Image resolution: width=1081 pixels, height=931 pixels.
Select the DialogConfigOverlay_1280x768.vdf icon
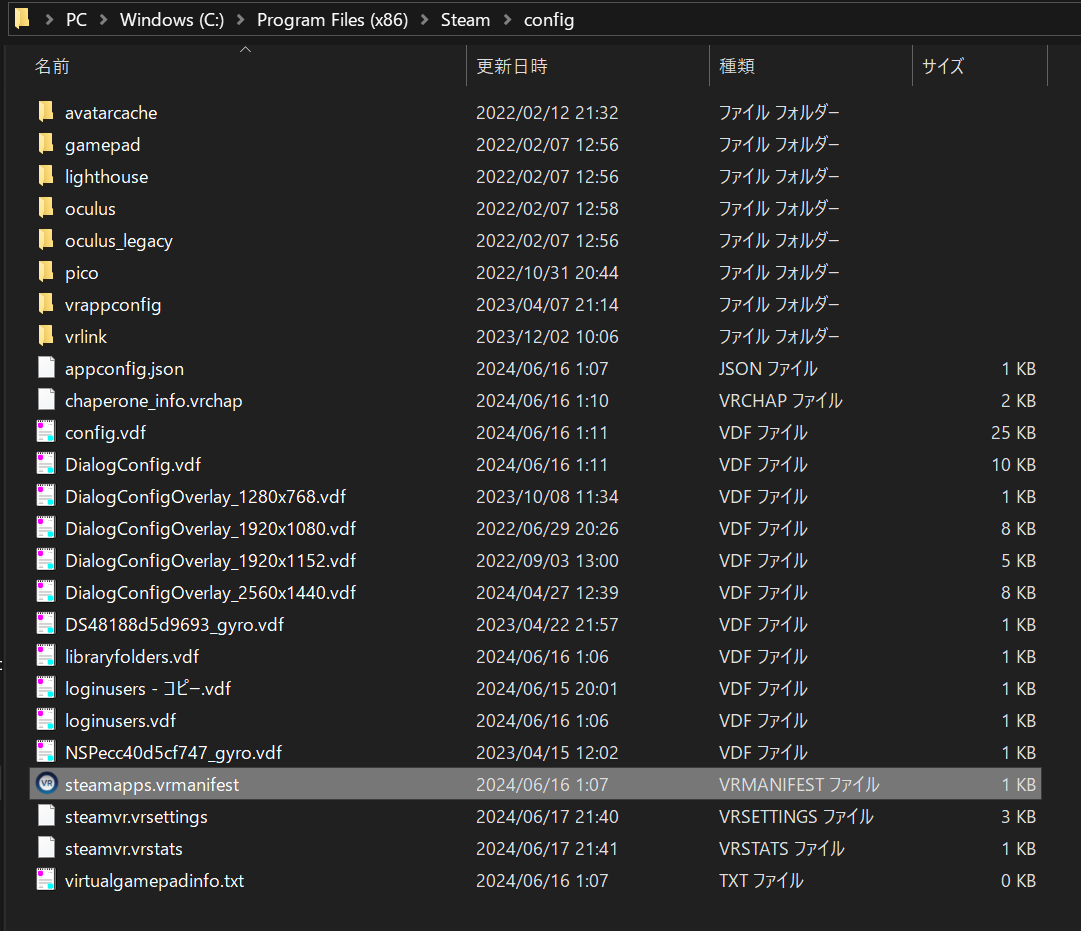[46, 496]
